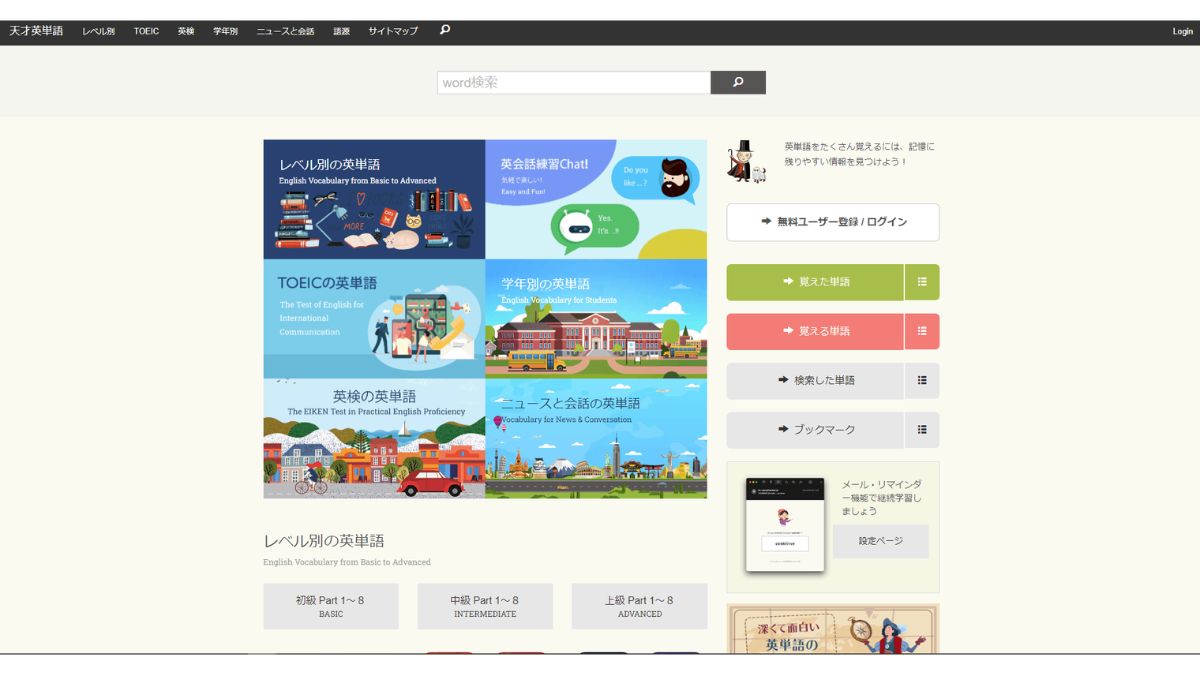
Task: Select 中級 Part 1～8 INTERMEDIATE button
Action: (485, 606)
